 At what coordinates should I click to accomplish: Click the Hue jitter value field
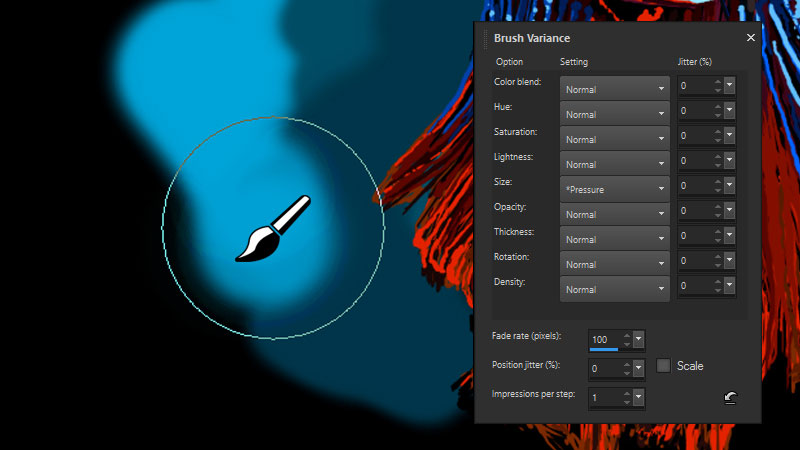click(x=695, y=111)
